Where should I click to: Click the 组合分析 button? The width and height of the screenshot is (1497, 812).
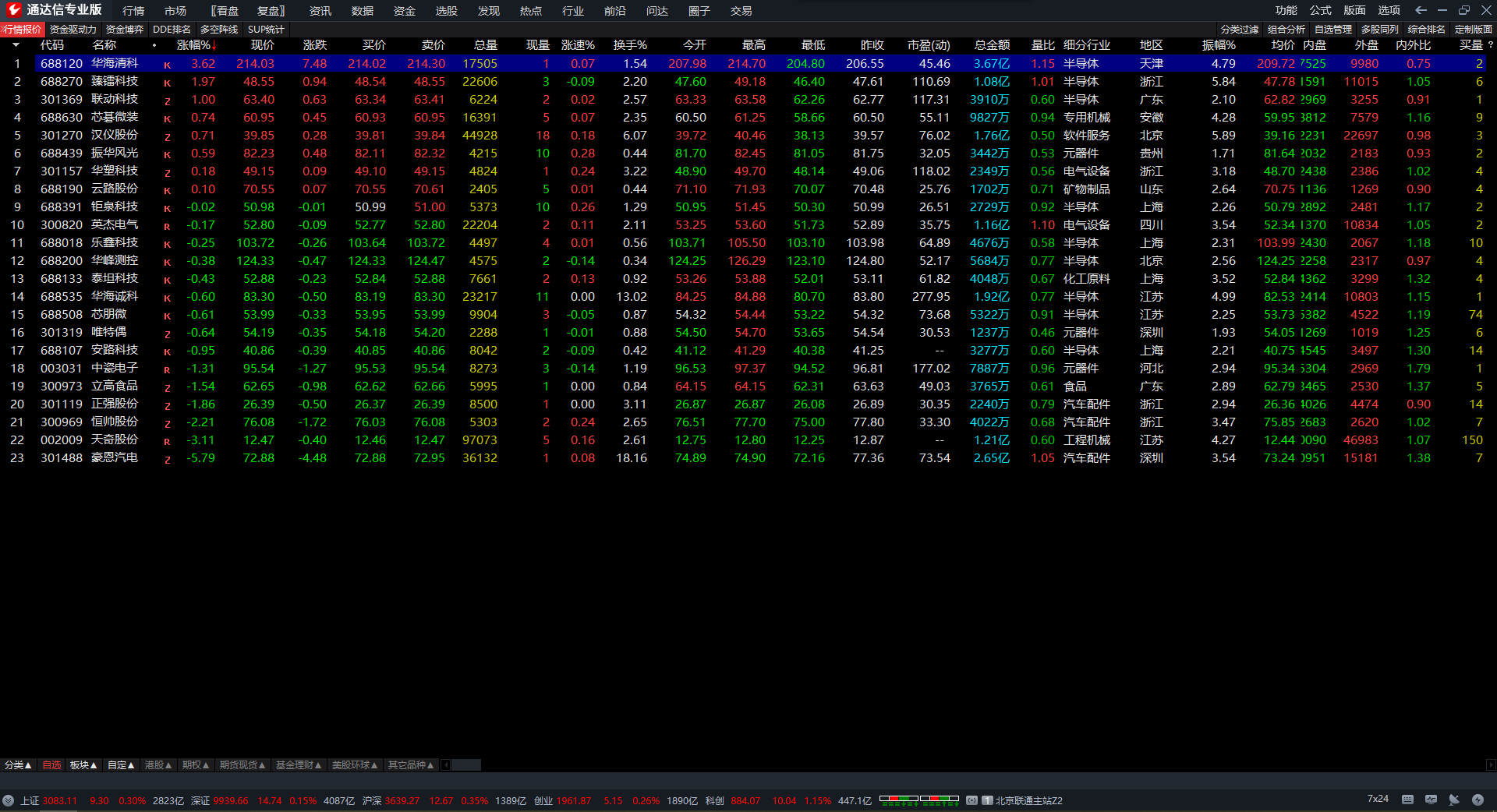pyautogui.click(x=1286, y=30)
